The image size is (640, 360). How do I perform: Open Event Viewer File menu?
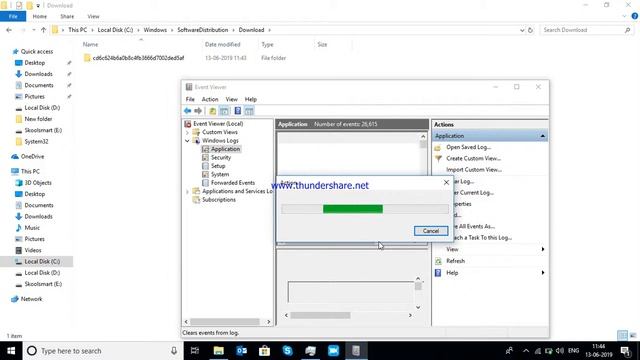190,99
